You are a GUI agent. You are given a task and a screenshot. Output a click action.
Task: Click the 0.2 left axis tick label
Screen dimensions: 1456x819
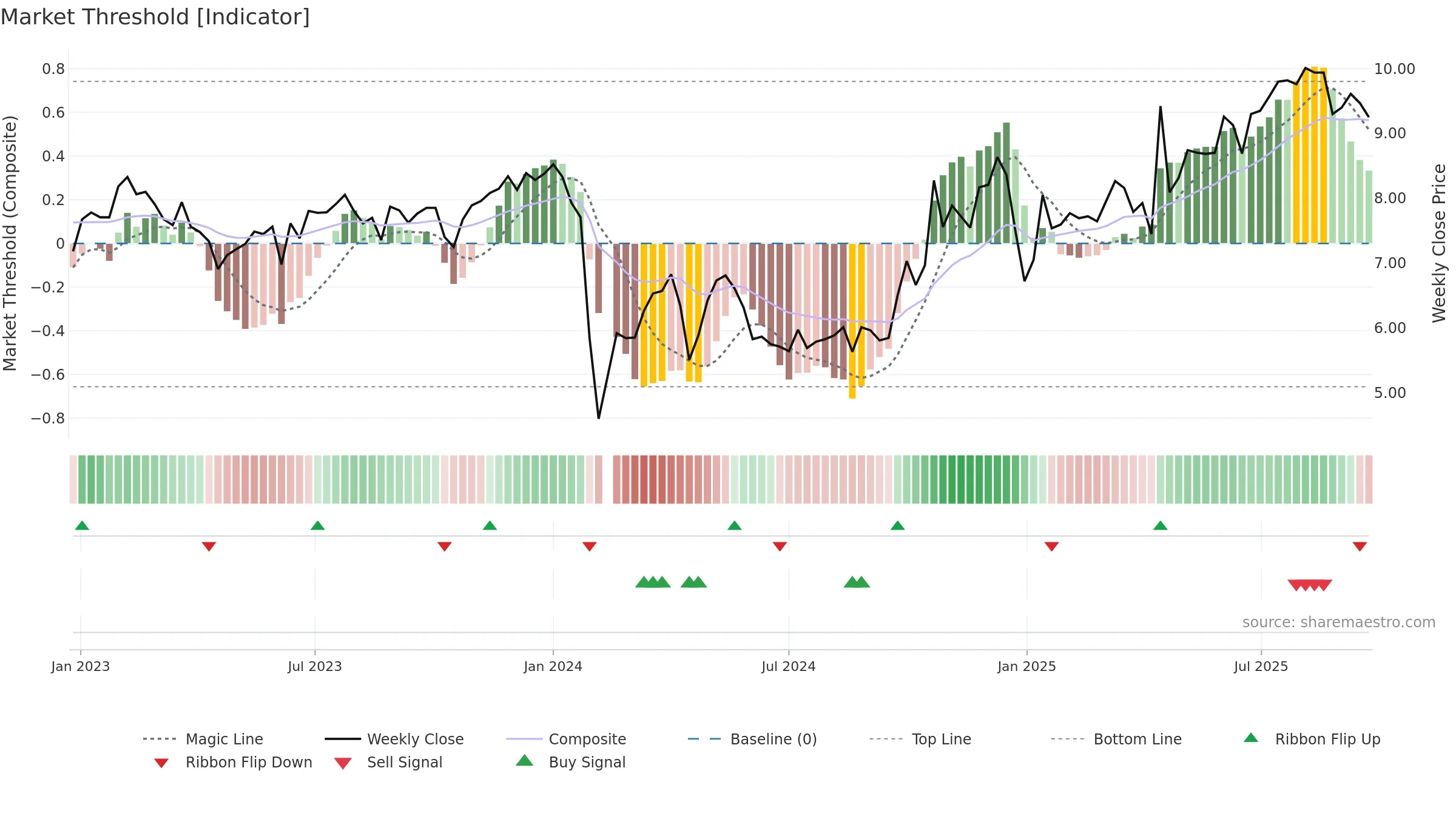[53, 200]
